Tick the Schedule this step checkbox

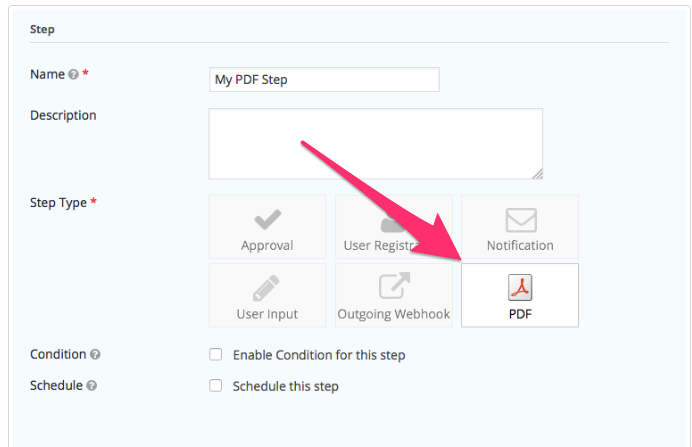215,386
